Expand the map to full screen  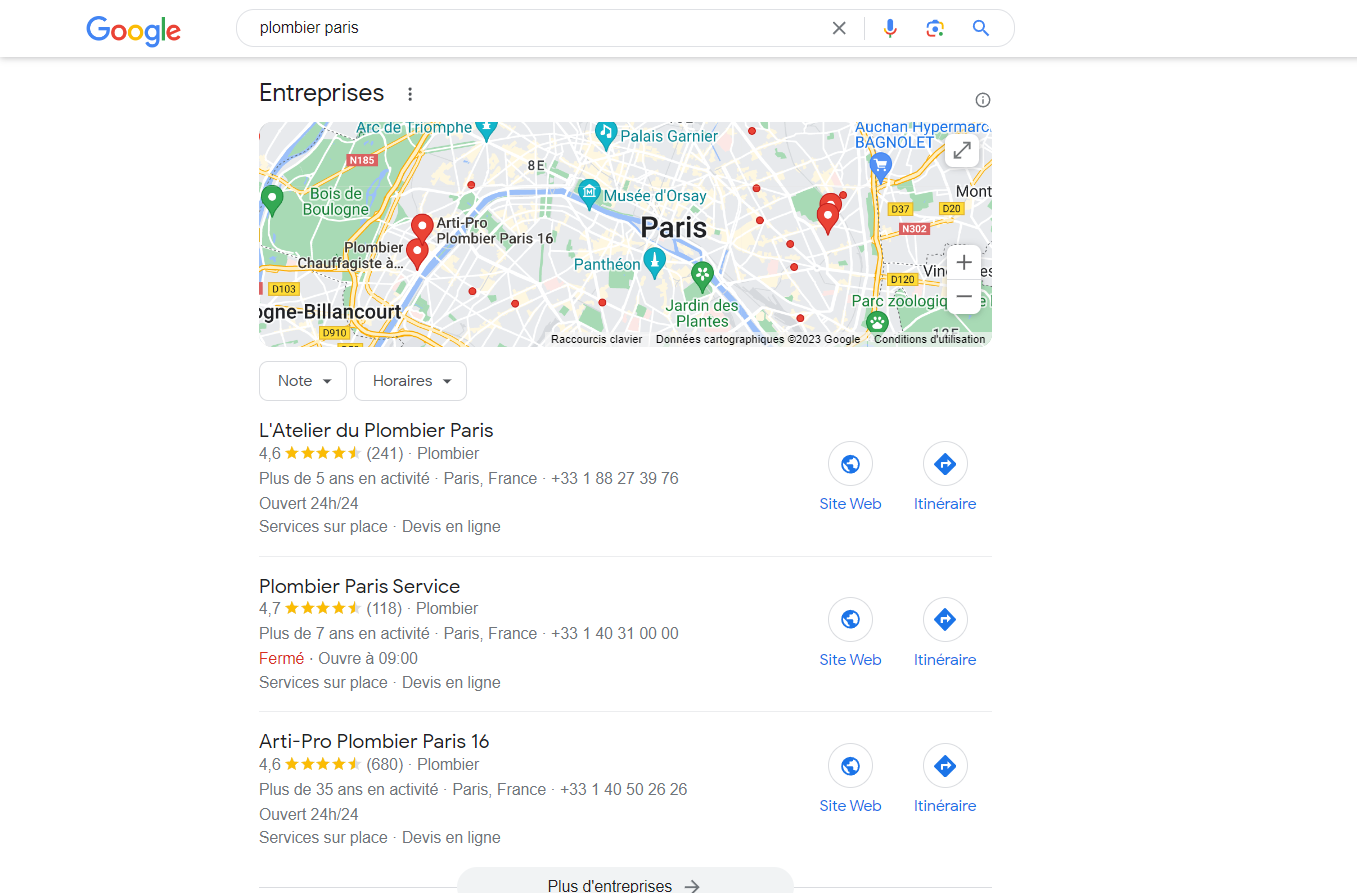[x=962, y=150]
